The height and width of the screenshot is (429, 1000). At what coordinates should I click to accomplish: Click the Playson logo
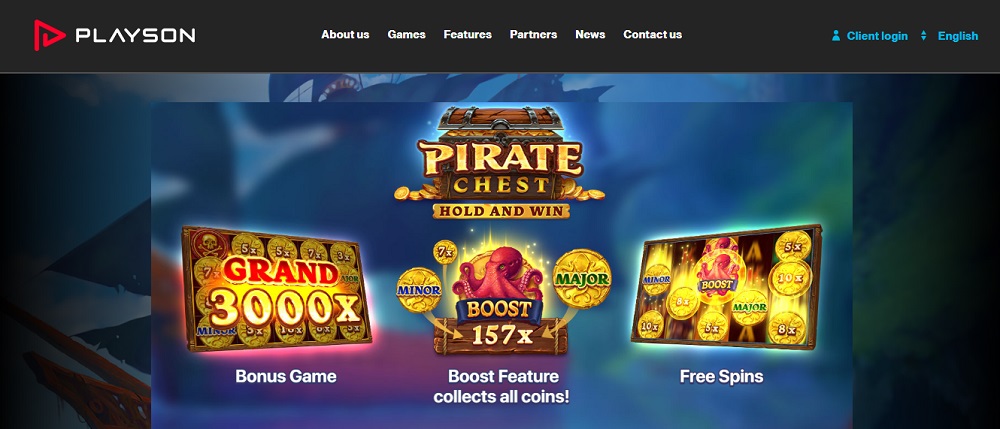tap(115, 35)
